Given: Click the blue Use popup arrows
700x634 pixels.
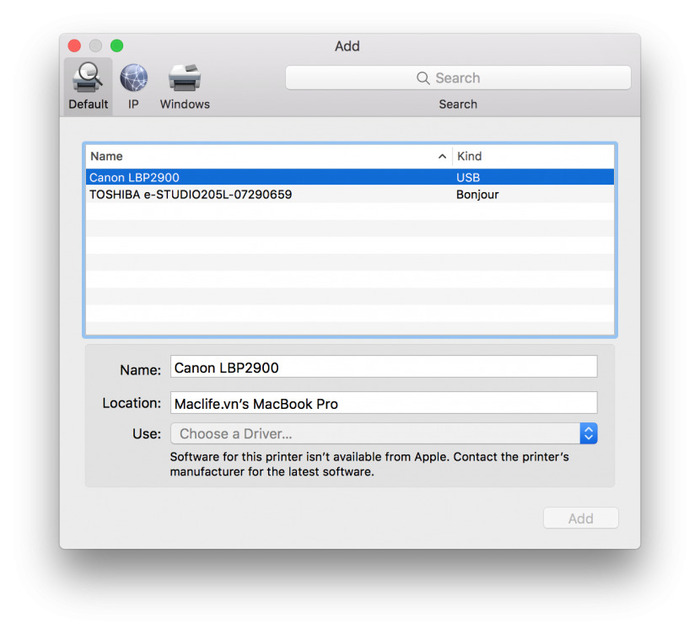Looking at the screenshot, I should click(588, 434).
